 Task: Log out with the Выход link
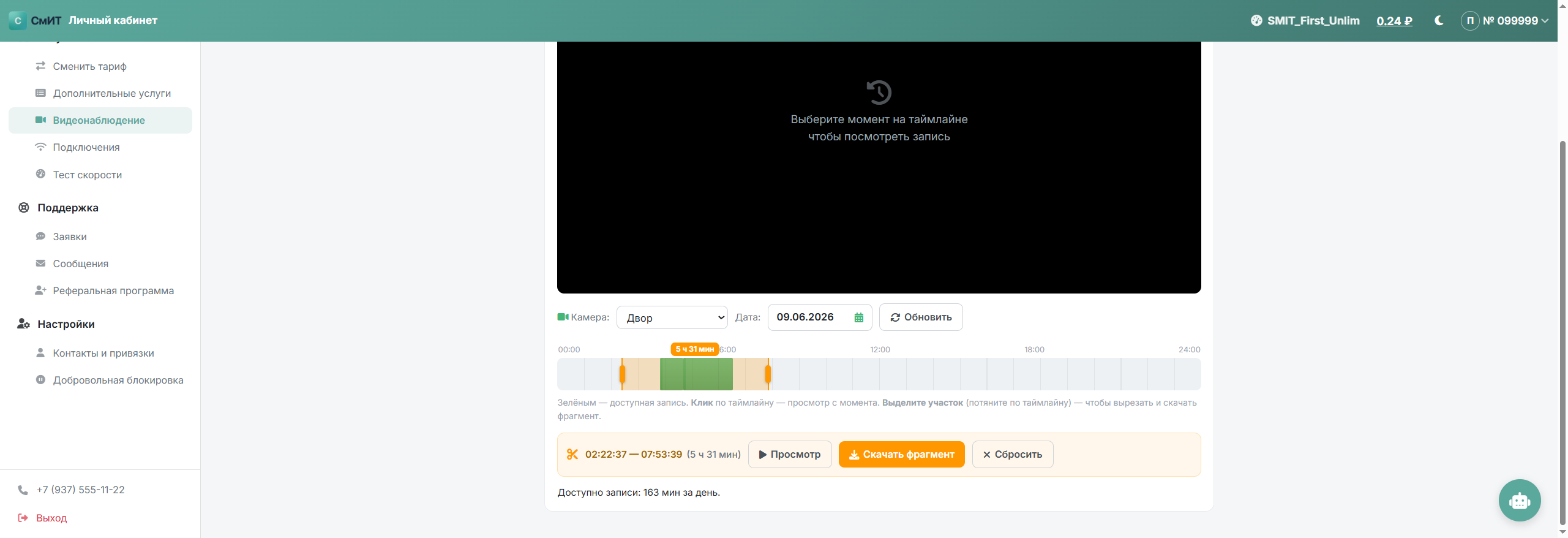pyautogui.click(x=51, y=518)
